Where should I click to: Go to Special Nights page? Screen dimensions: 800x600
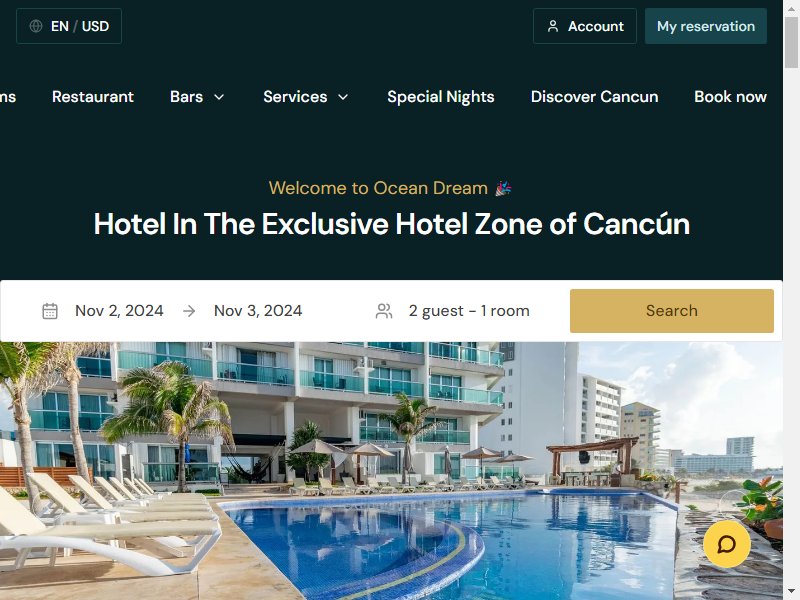(441, 97)
